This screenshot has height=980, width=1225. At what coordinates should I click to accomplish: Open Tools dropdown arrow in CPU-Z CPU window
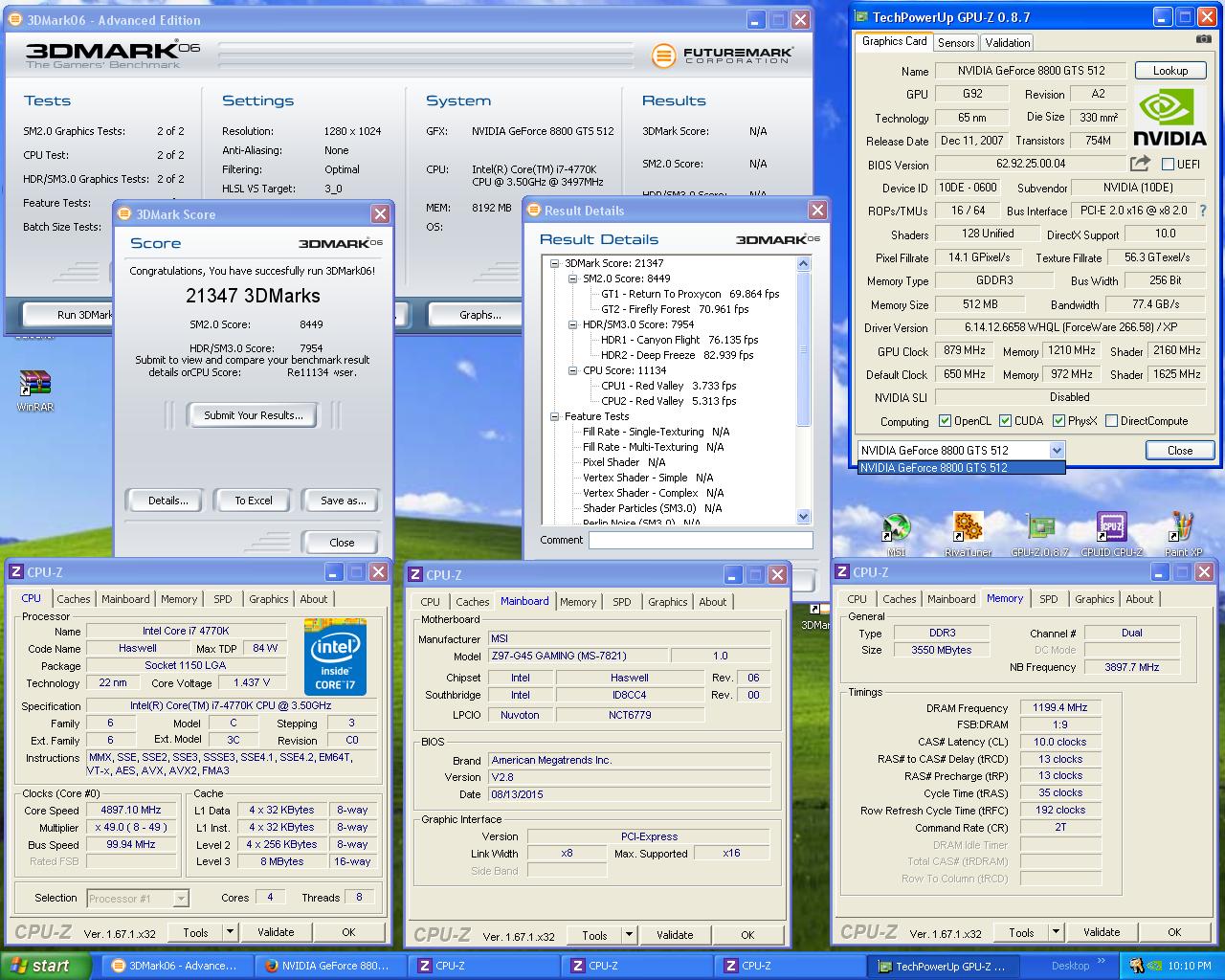pyautogui.click(x=230, y=932)
